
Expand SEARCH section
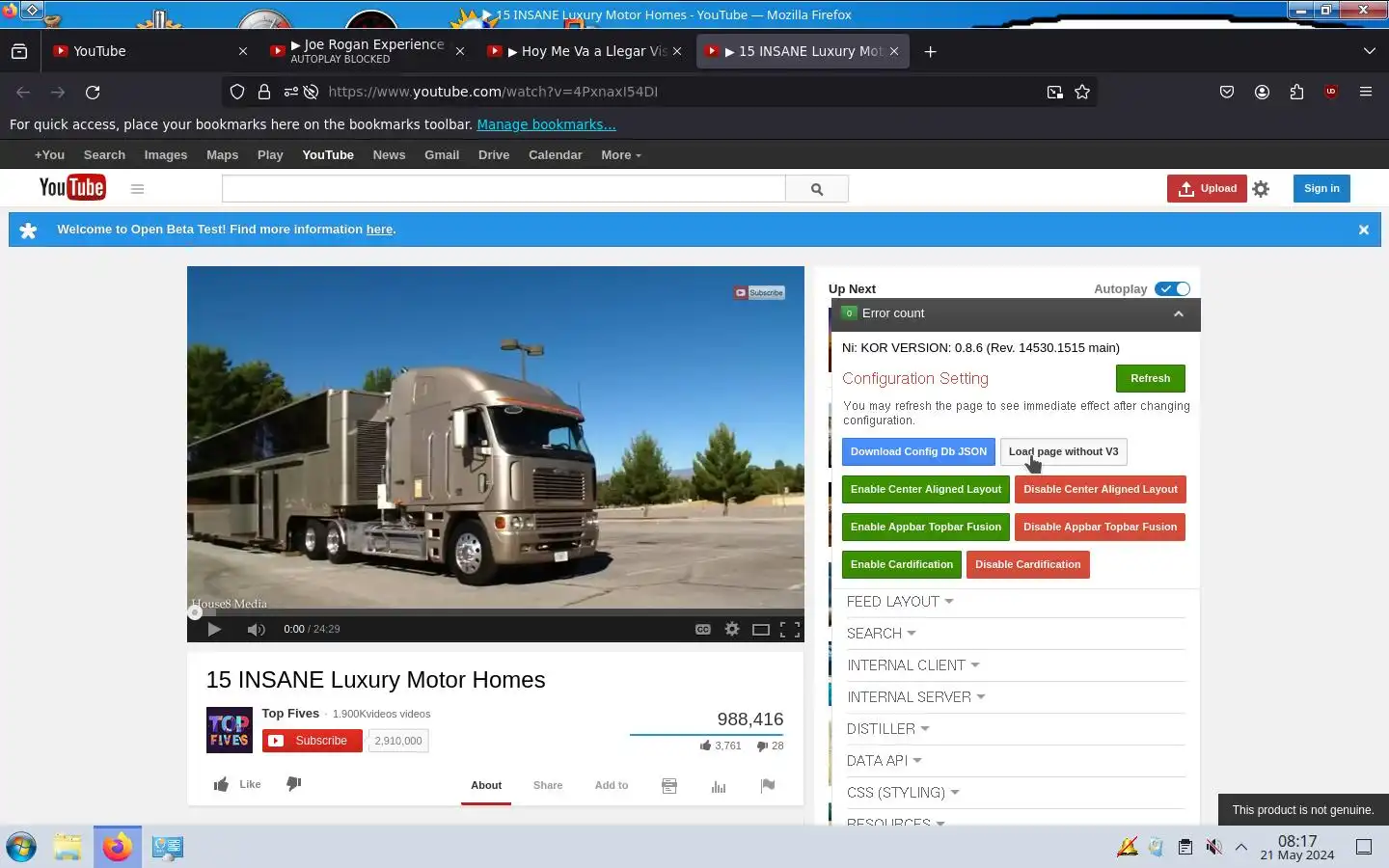(x=882, y=634)
